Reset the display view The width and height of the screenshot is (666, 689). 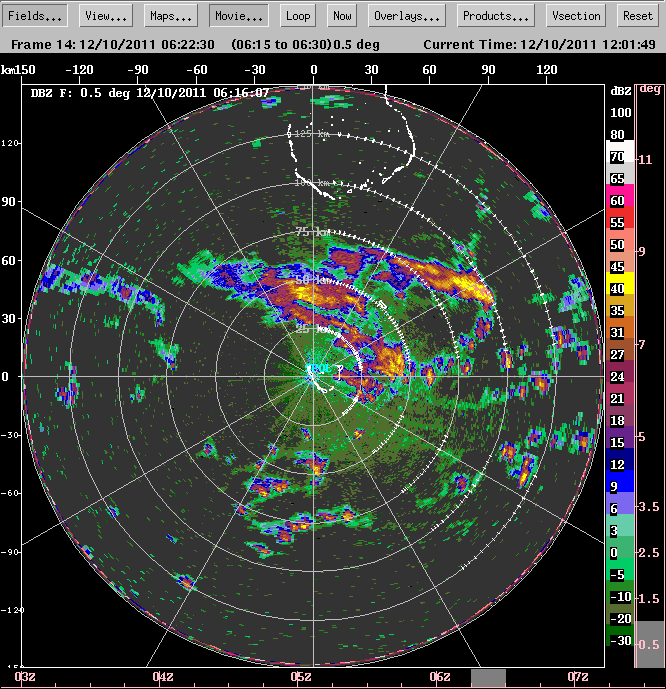[x=638, y=16]
